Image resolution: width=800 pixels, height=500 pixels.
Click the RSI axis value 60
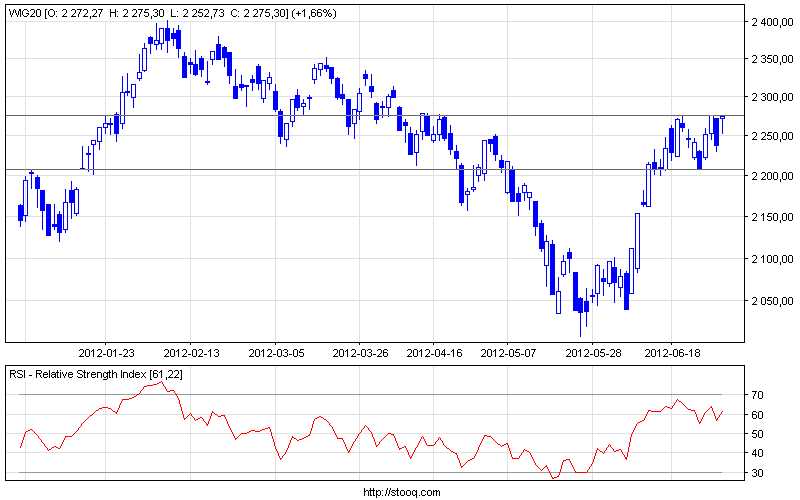click(x=757, y=415)
